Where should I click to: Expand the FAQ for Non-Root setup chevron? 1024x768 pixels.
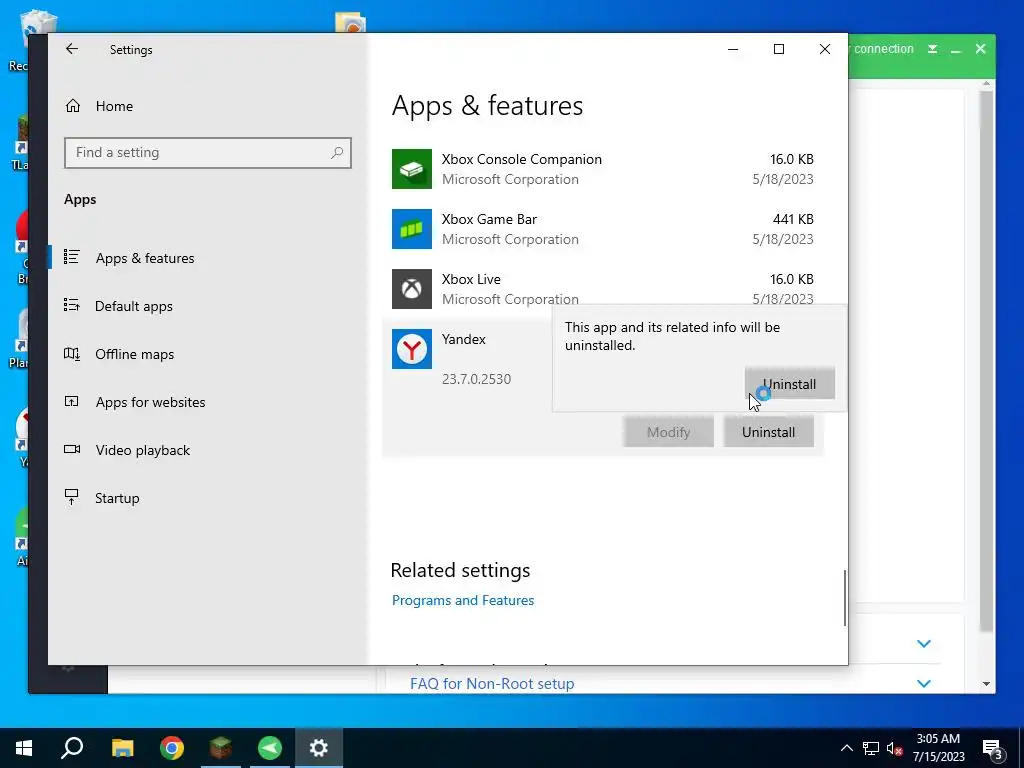pyautogui.click(x=923, y=684)
